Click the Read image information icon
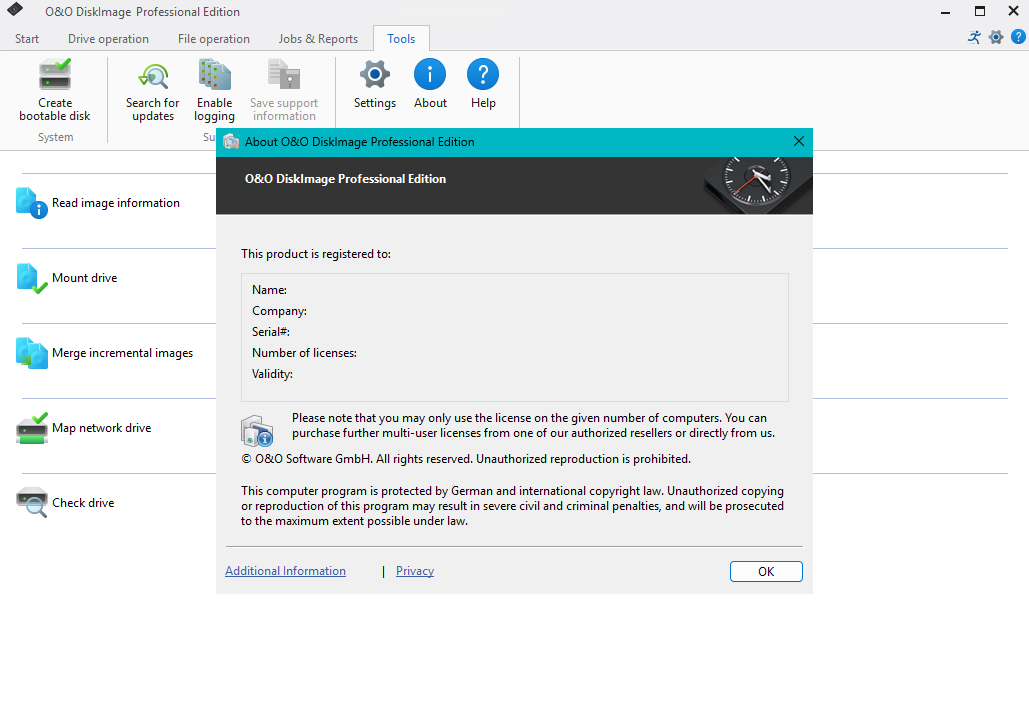The height and width of the screenshot is (721, 1029). point(32,203)
